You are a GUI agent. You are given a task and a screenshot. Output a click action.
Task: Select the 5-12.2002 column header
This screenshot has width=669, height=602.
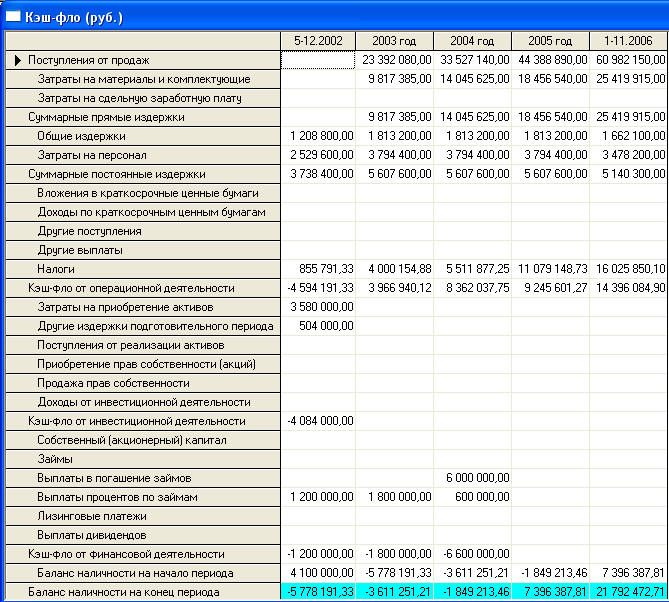pos(318,41)
